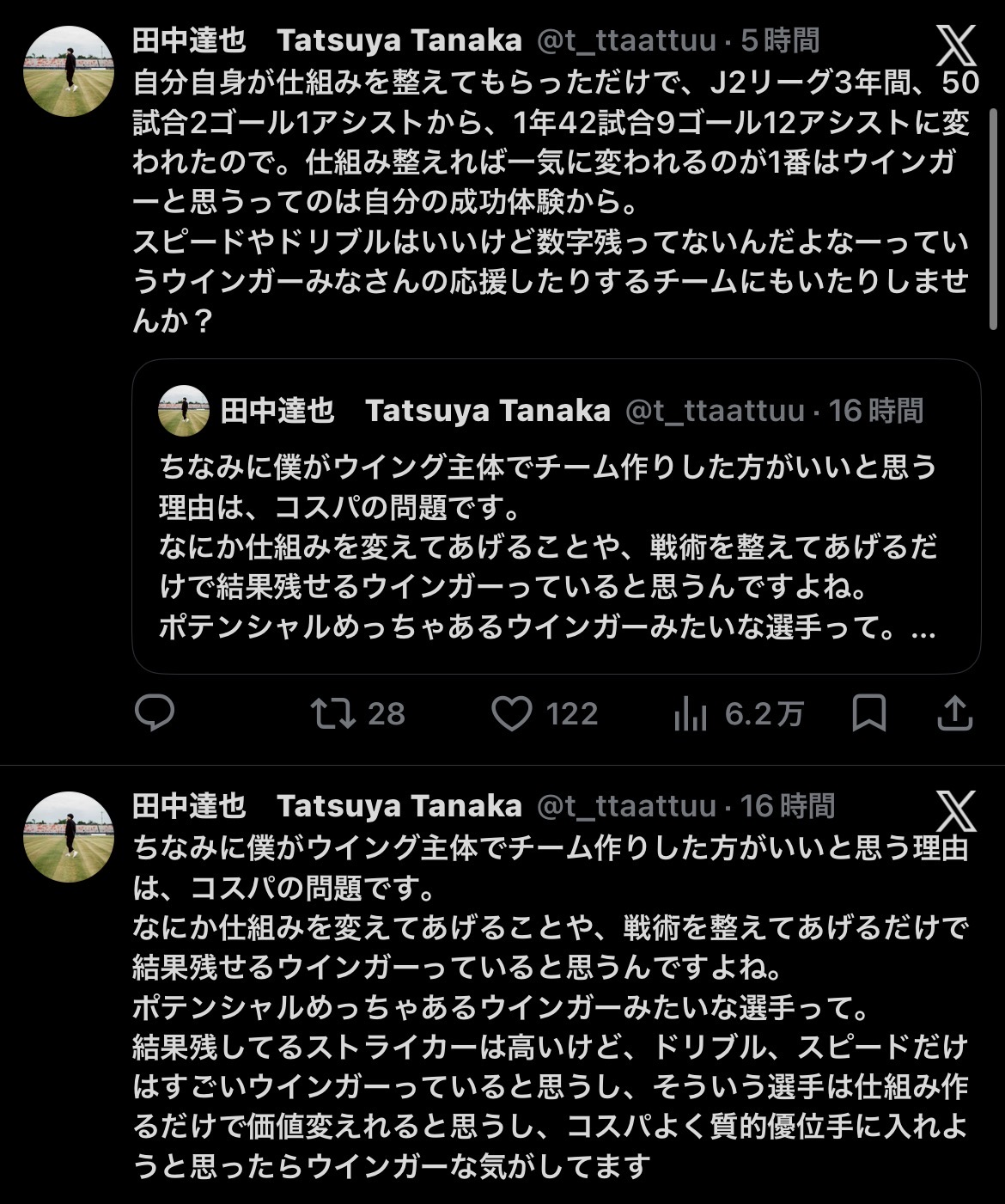Tap the retweet count 28
This screenshot has width=1005, height=1204.
pos(386,713)
